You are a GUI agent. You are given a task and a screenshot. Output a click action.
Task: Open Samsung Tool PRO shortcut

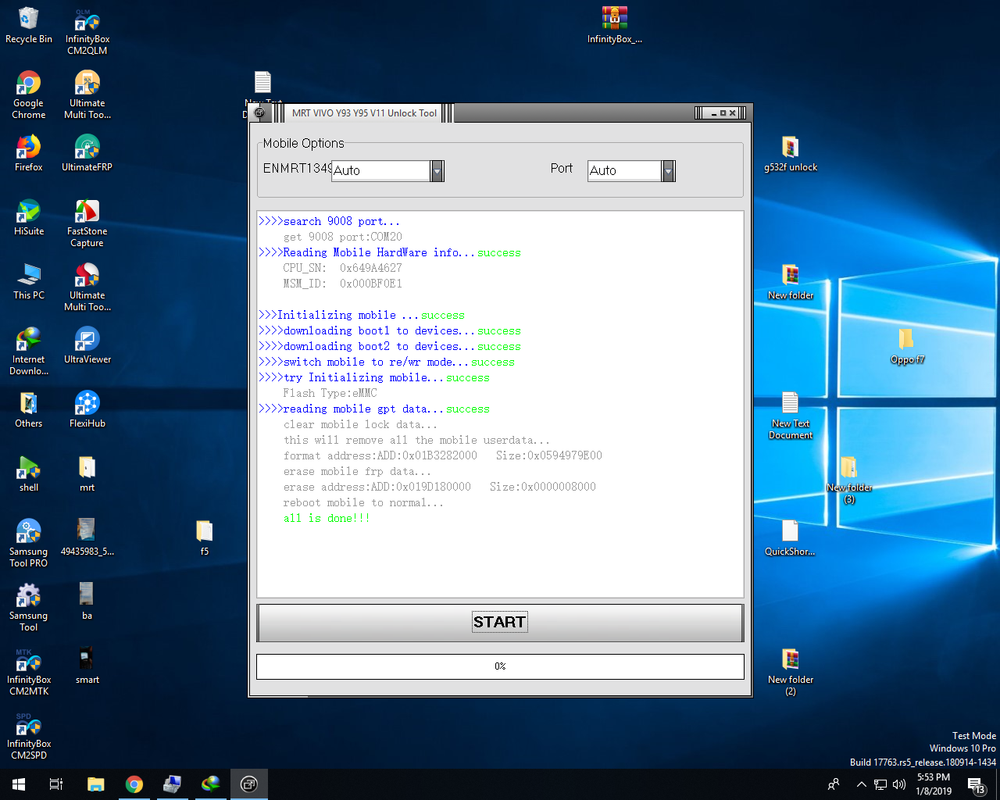(x=28, y=532)
